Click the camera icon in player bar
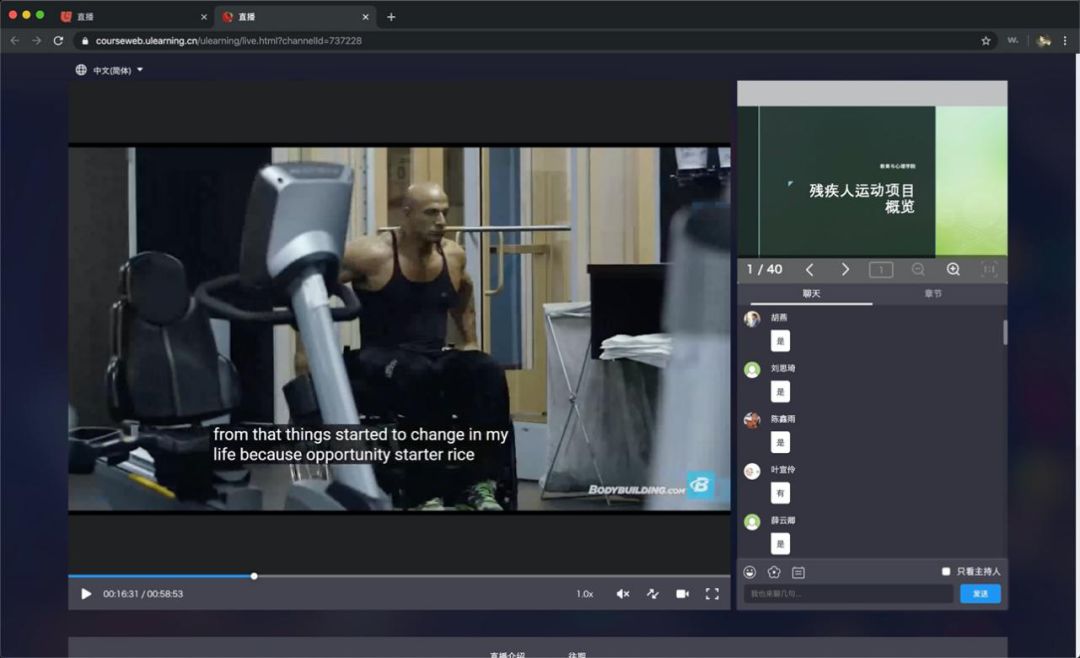This screenshot has height=658, width=1080. [682, 594]
